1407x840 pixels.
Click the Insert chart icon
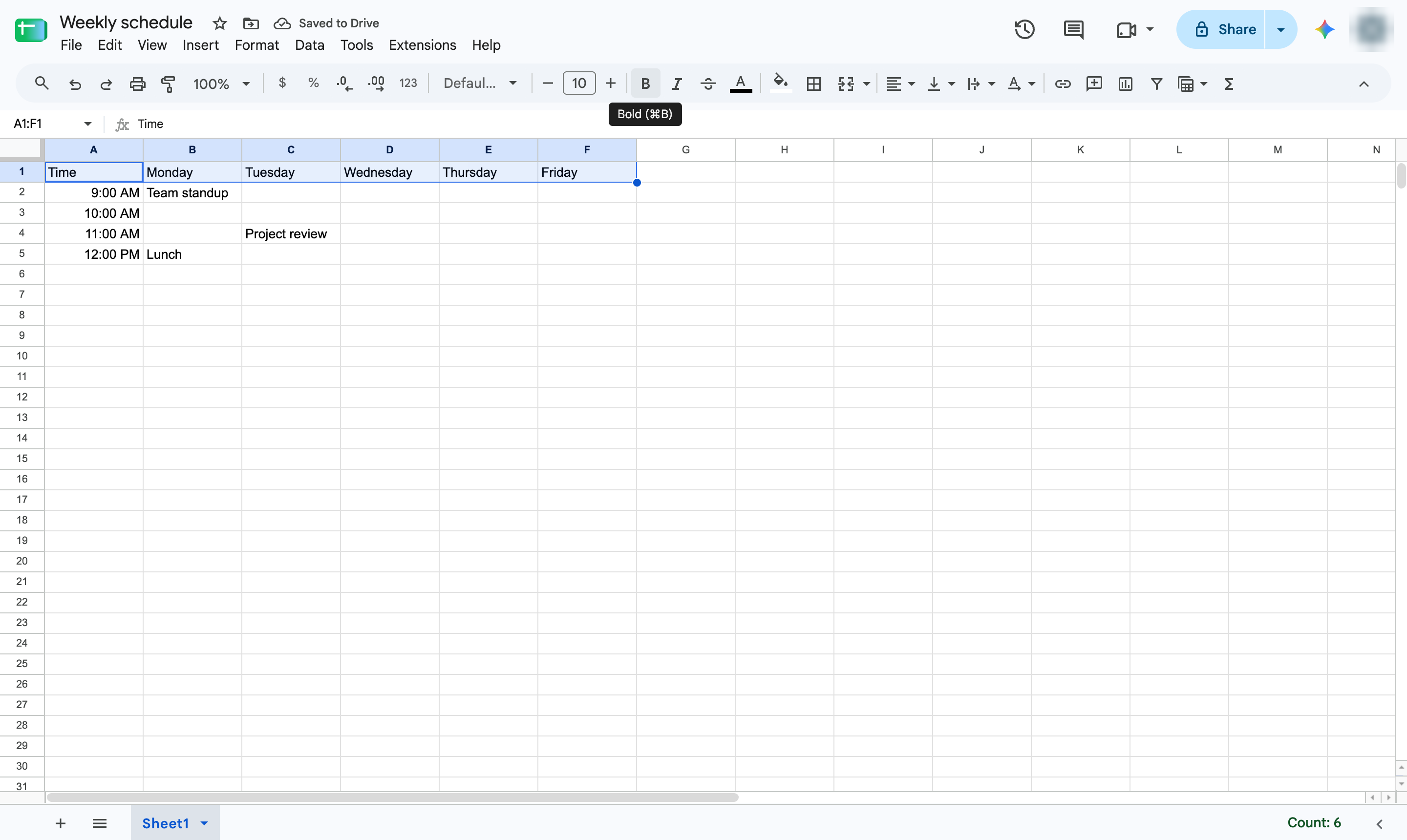(1125, 84)
